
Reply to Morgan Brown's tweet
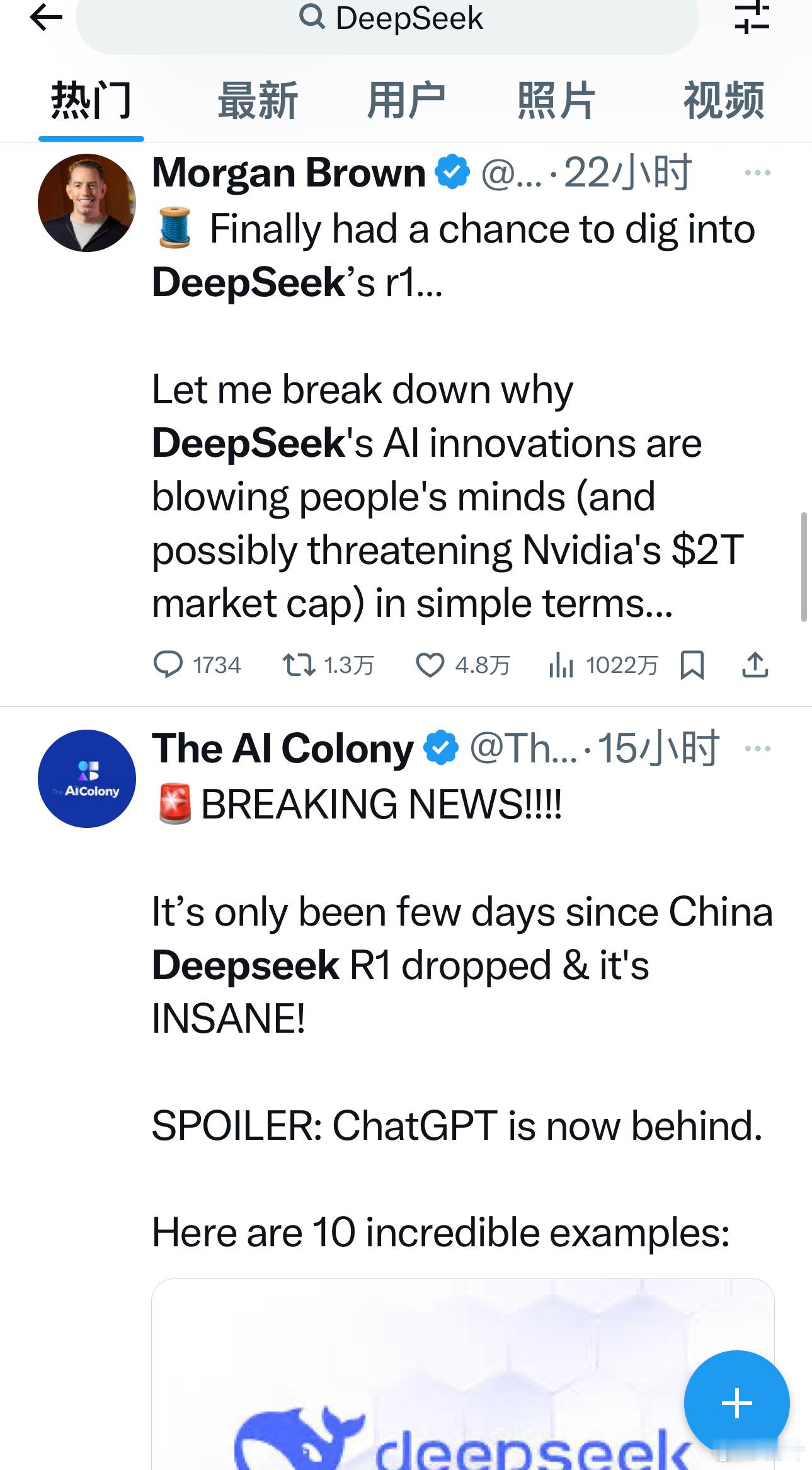coord(168,665)
